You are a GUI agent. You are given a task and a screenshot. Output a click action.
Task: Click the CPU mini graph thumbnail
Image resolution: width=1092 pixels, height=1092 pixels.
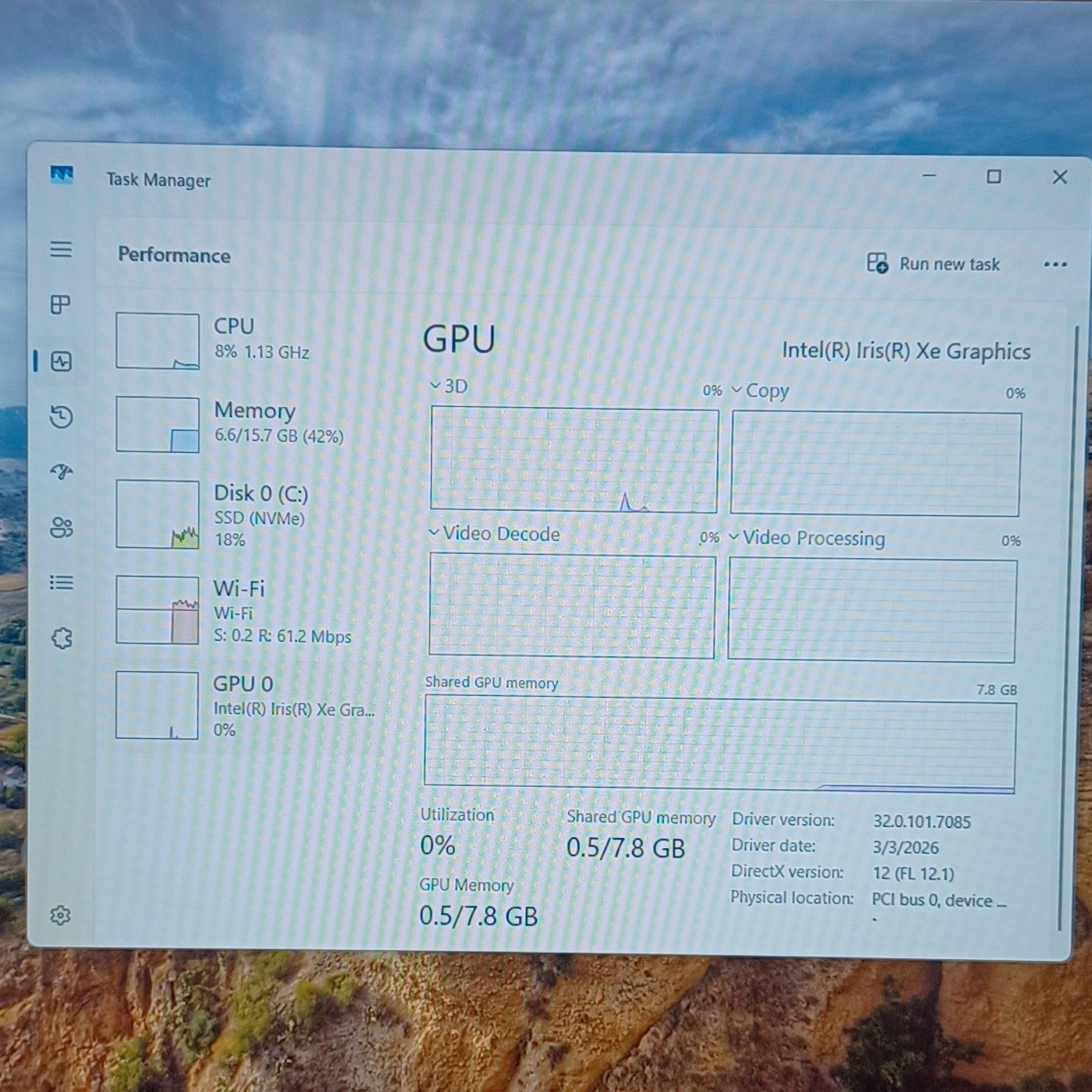157,341
